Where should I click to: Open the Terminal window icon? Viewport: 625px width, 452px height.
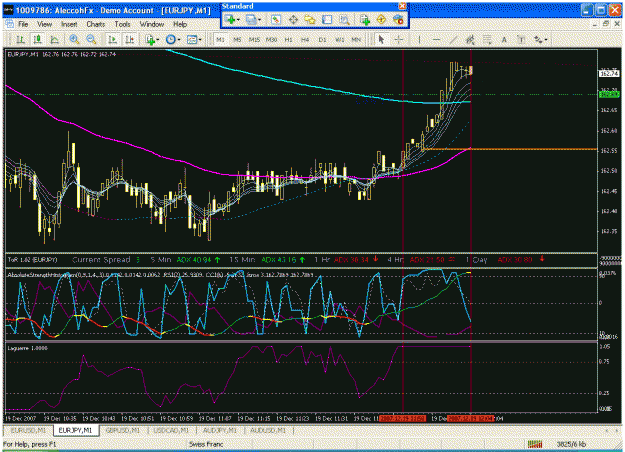coord(327,20)
